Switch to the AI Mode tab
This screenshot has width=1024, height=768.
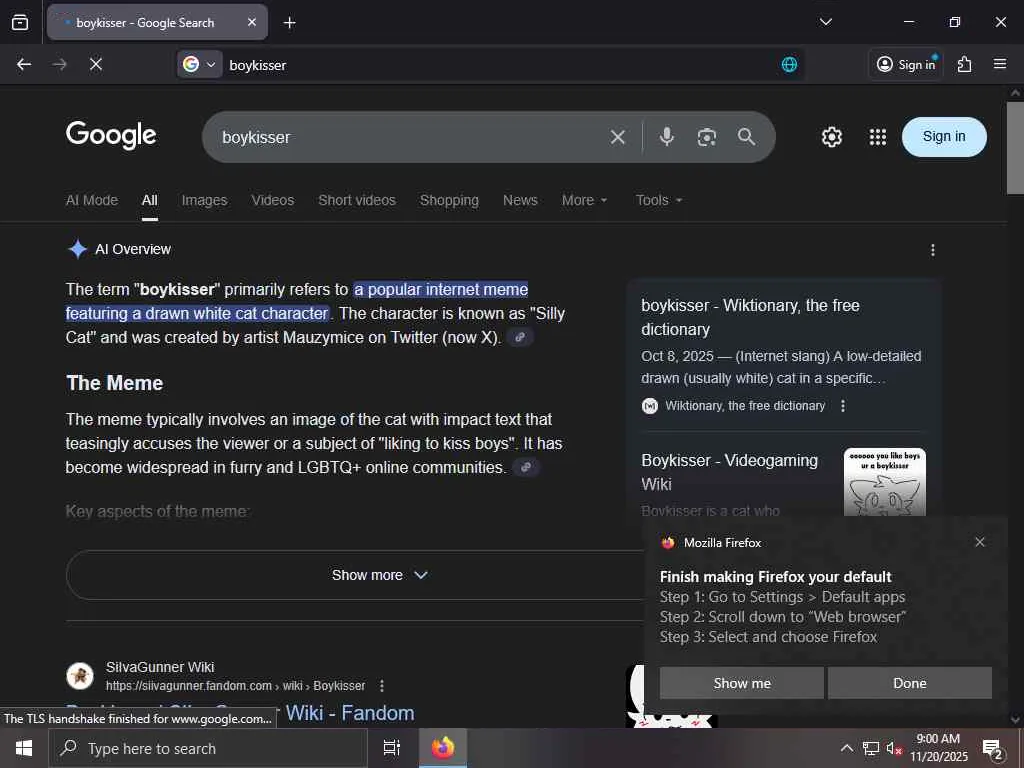pos(91,200)
